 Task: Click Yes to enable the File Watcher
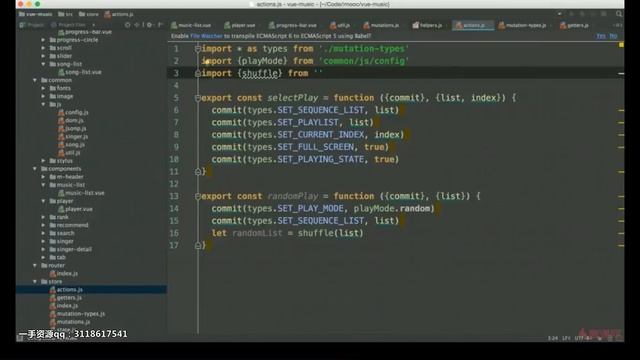click(x=601, y=36)
